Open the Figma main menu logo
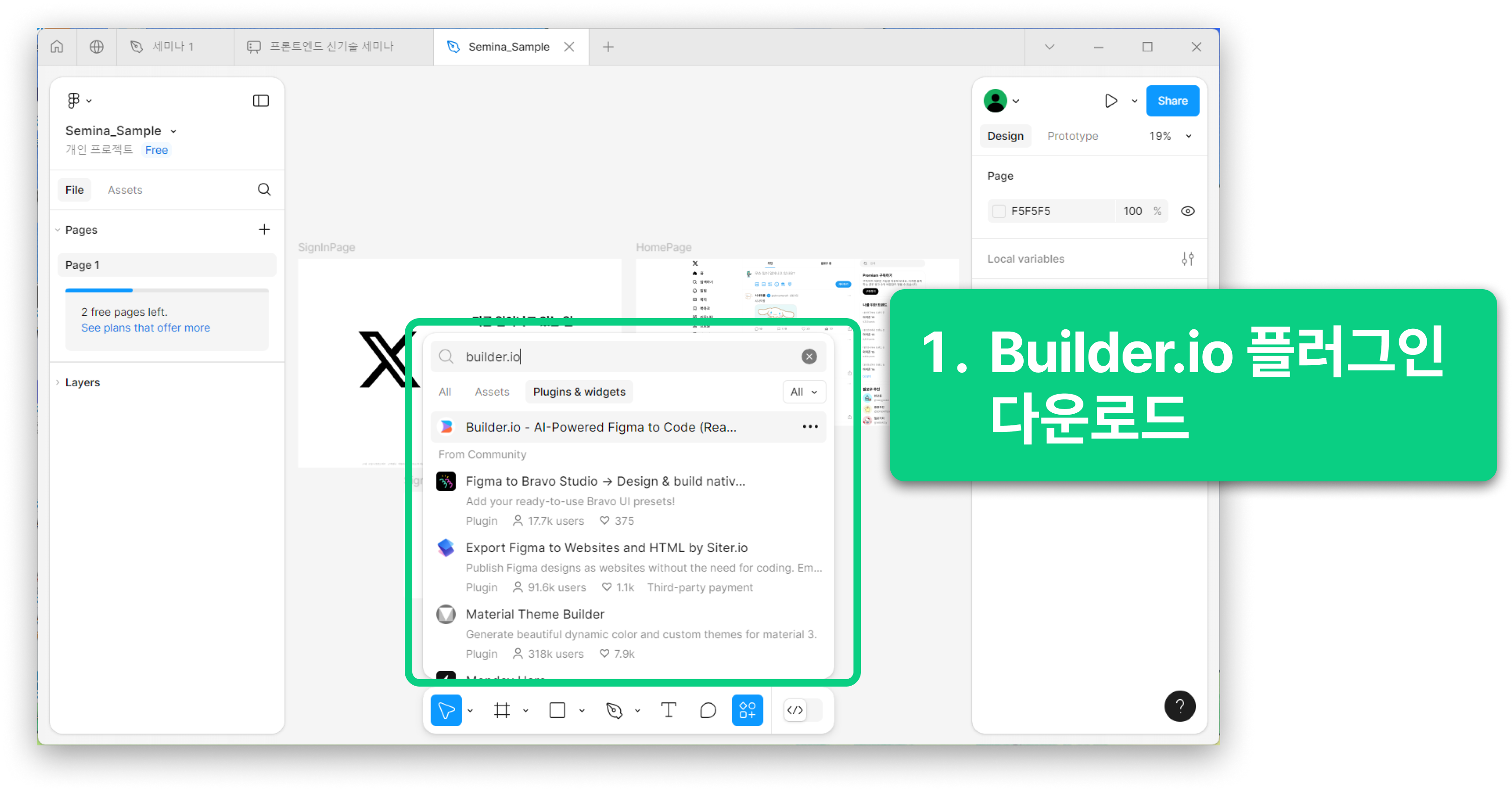The width and height of the screenshot is (1512, 792). (73, 100)
